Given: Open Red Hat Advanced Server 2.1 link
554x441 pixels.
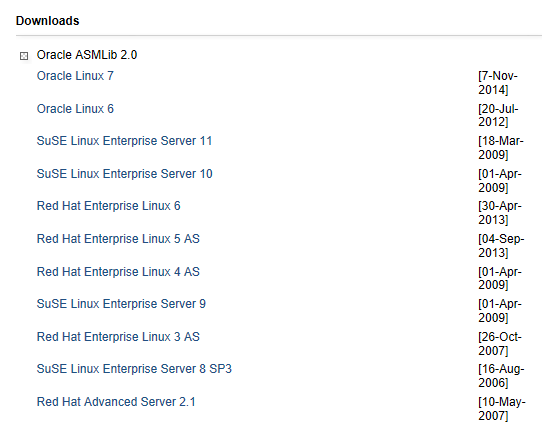Looking at the screenshot, I should (x=116, y=401).
